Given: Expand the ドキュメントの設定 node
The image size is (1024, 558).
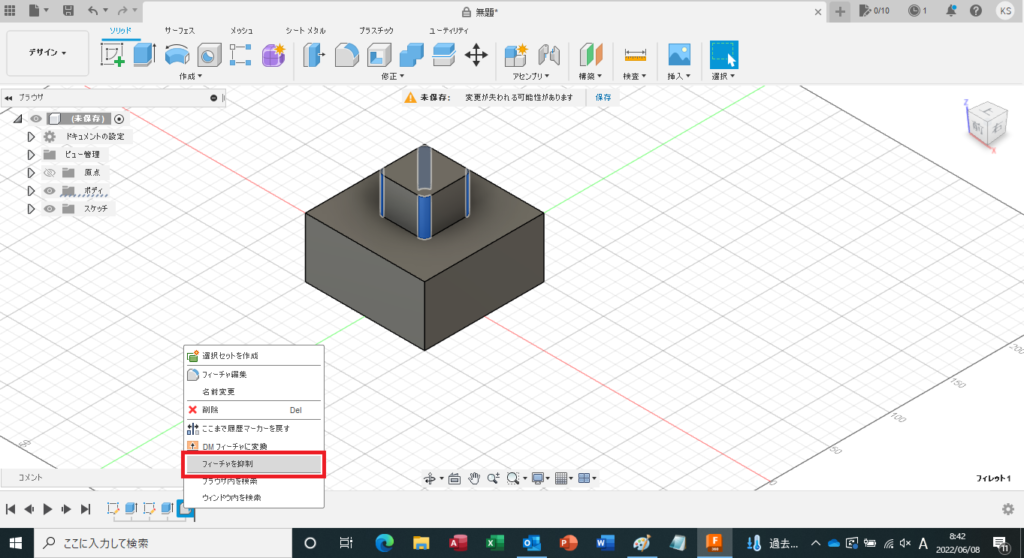Looking at the screenshot, I should coord(31,137).
